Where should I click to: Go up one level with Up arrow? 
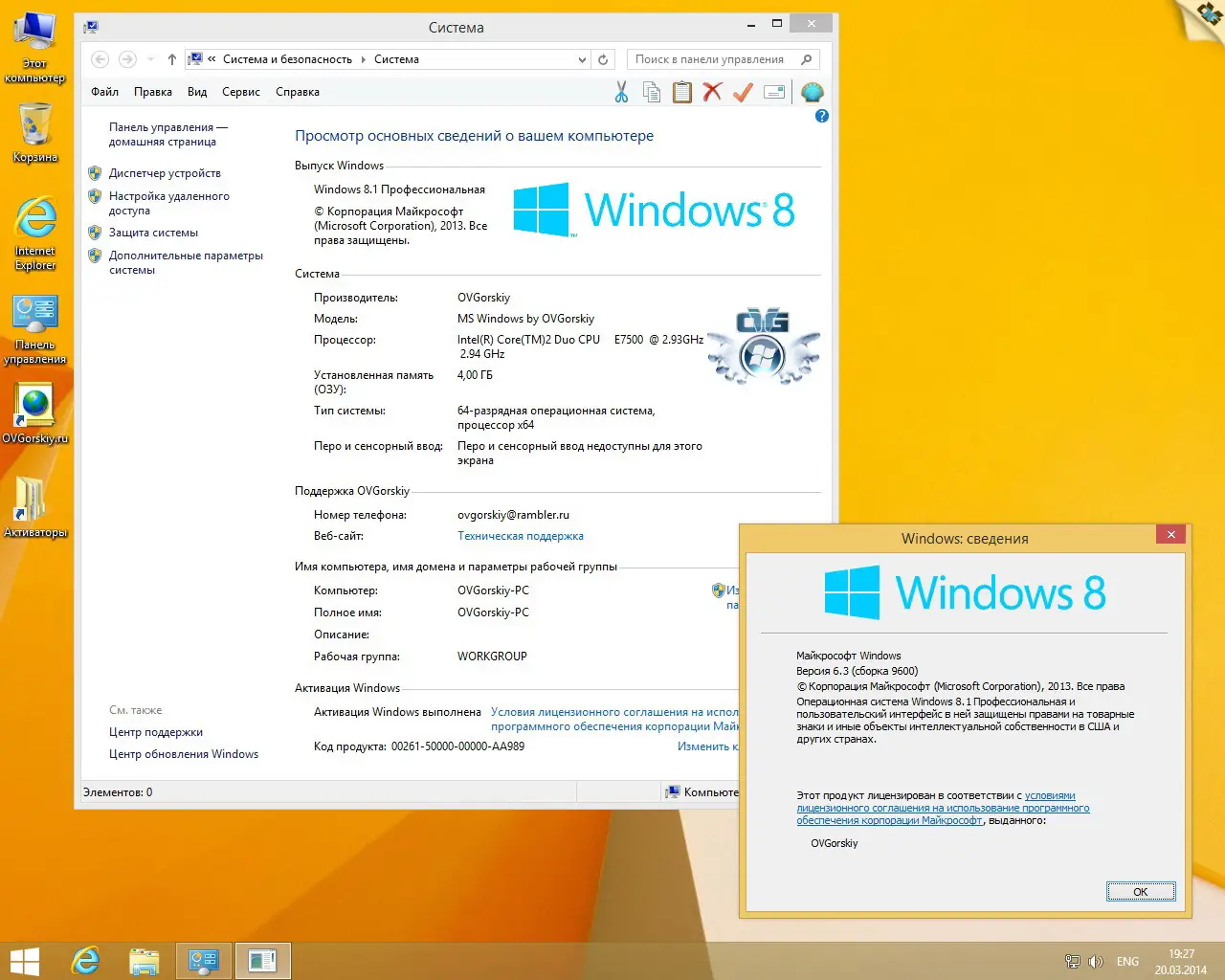coord(172,59)
